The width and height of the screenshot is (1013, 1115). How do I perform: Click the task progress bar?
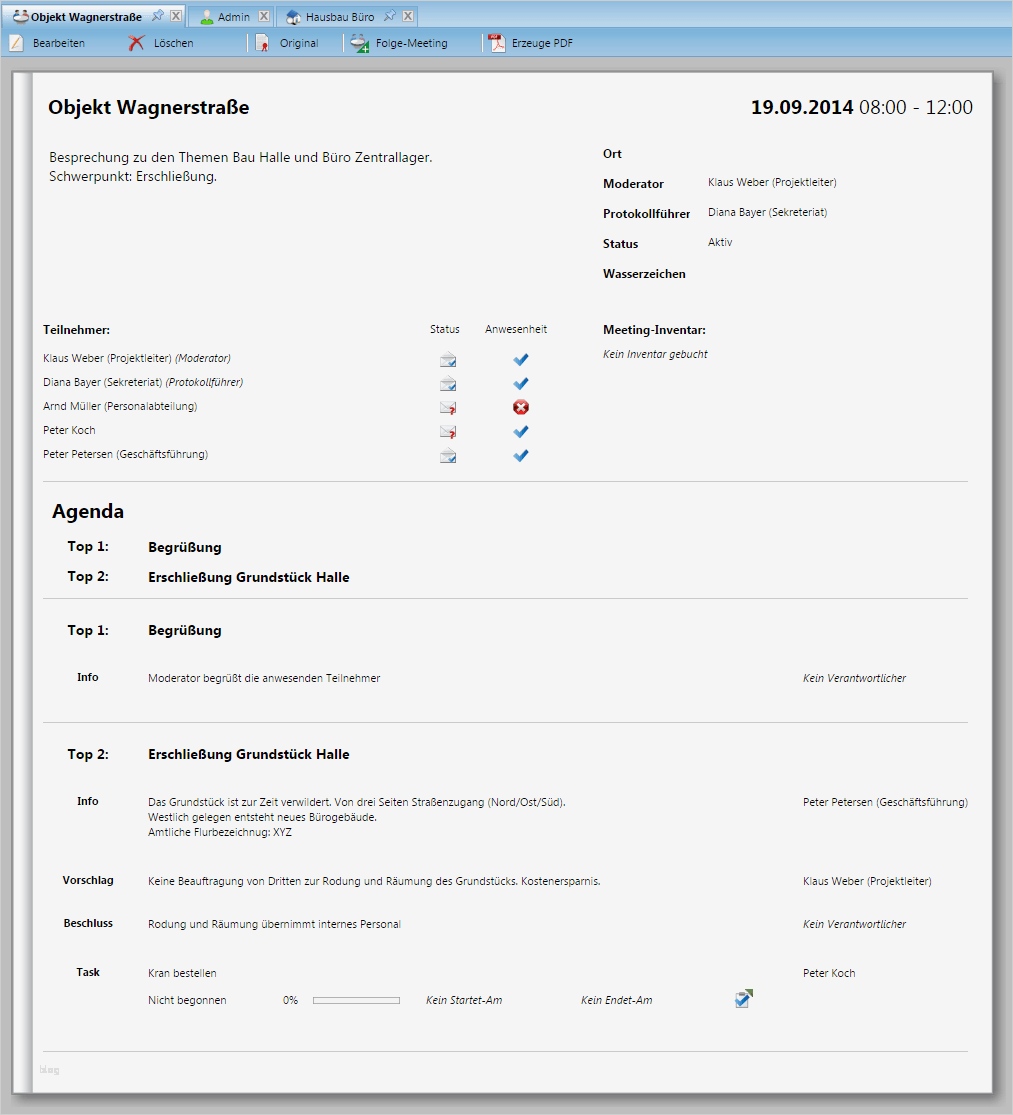[x=356, y=999]
